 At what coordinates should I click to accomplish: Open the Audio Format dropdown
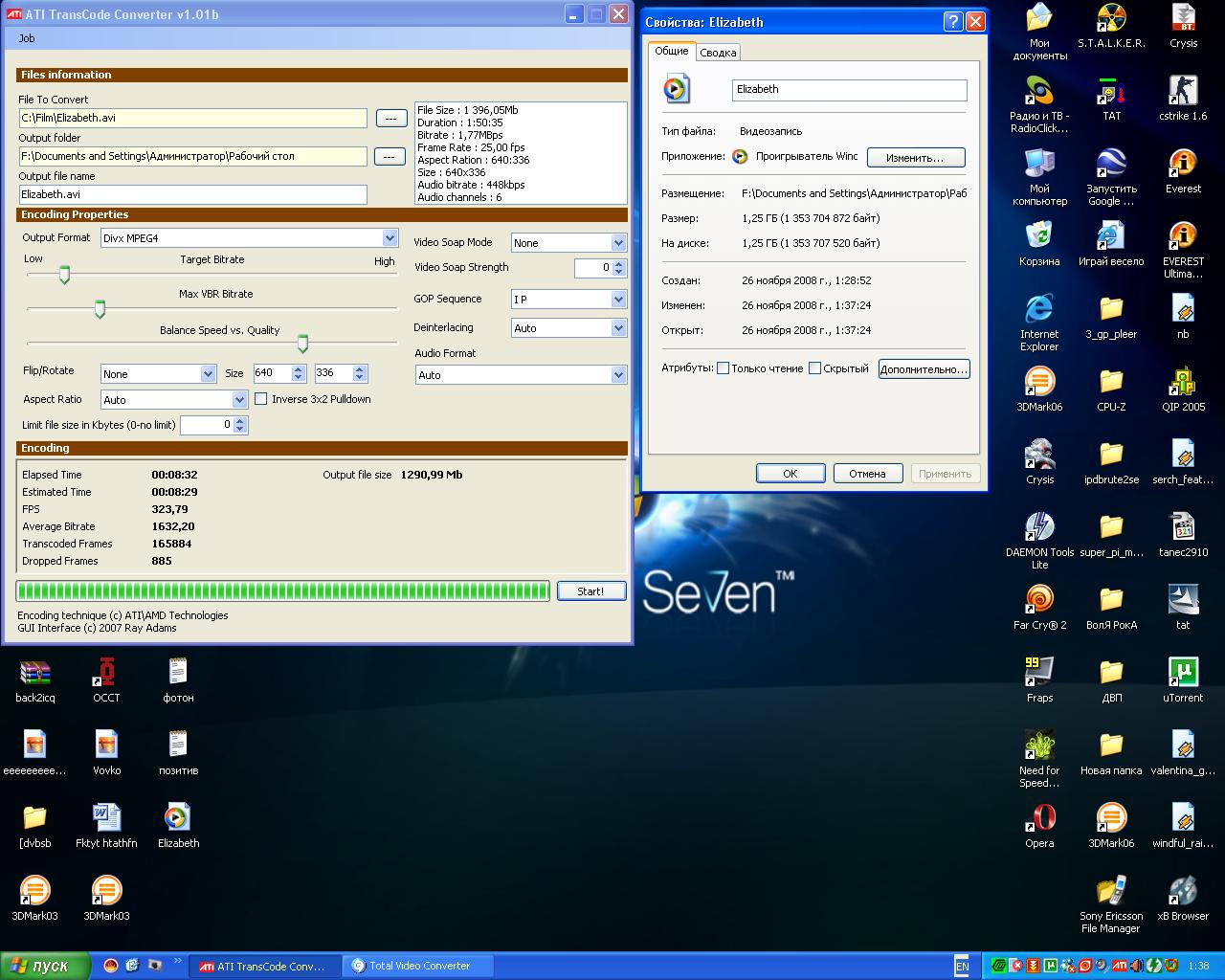[618, 375]
